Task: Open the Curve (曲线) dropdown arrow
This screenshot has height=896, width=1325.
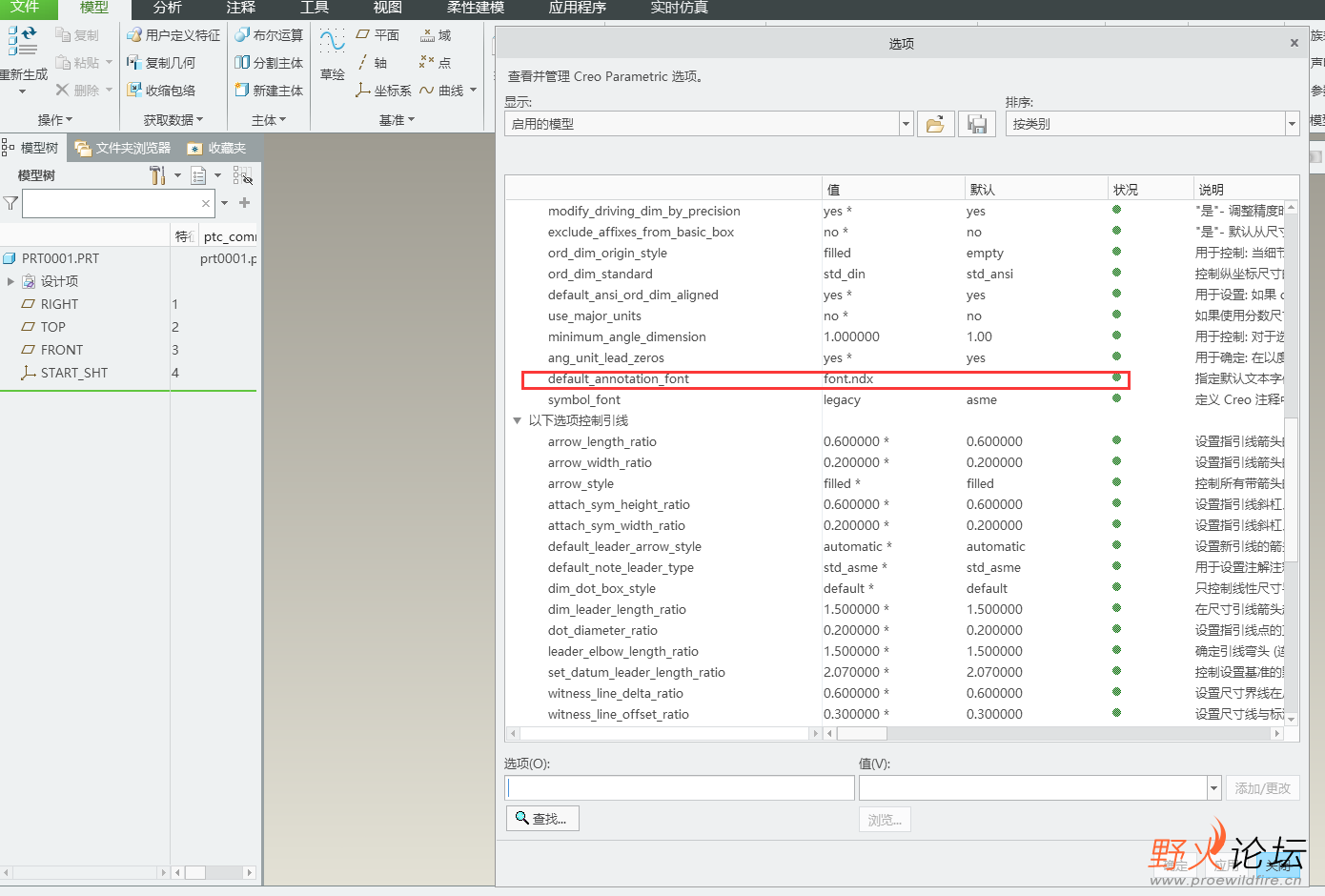Action: (473, 91)
